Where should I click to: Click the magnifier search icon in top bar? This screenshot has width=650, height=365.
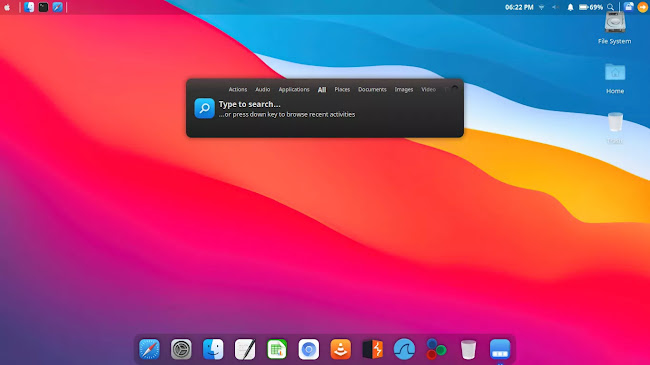click(x=610, y=7)
